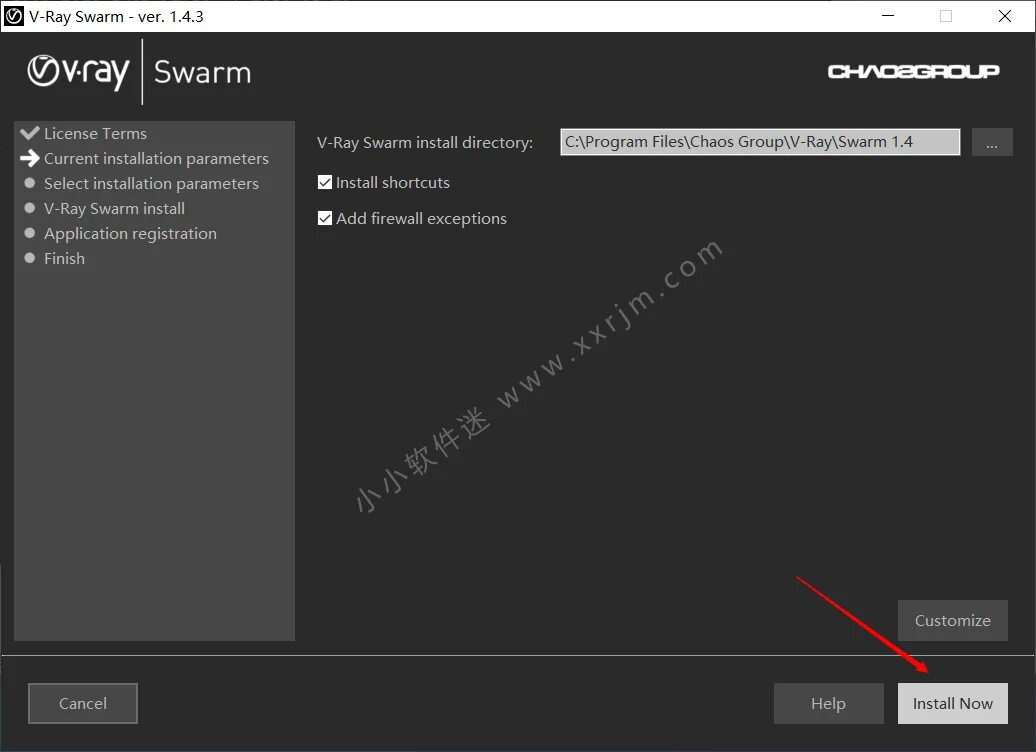Image resolution: width=1036 pixels, height=752 pixels.
Task: Click the Chaos Group logo
Action: (913, 71)
